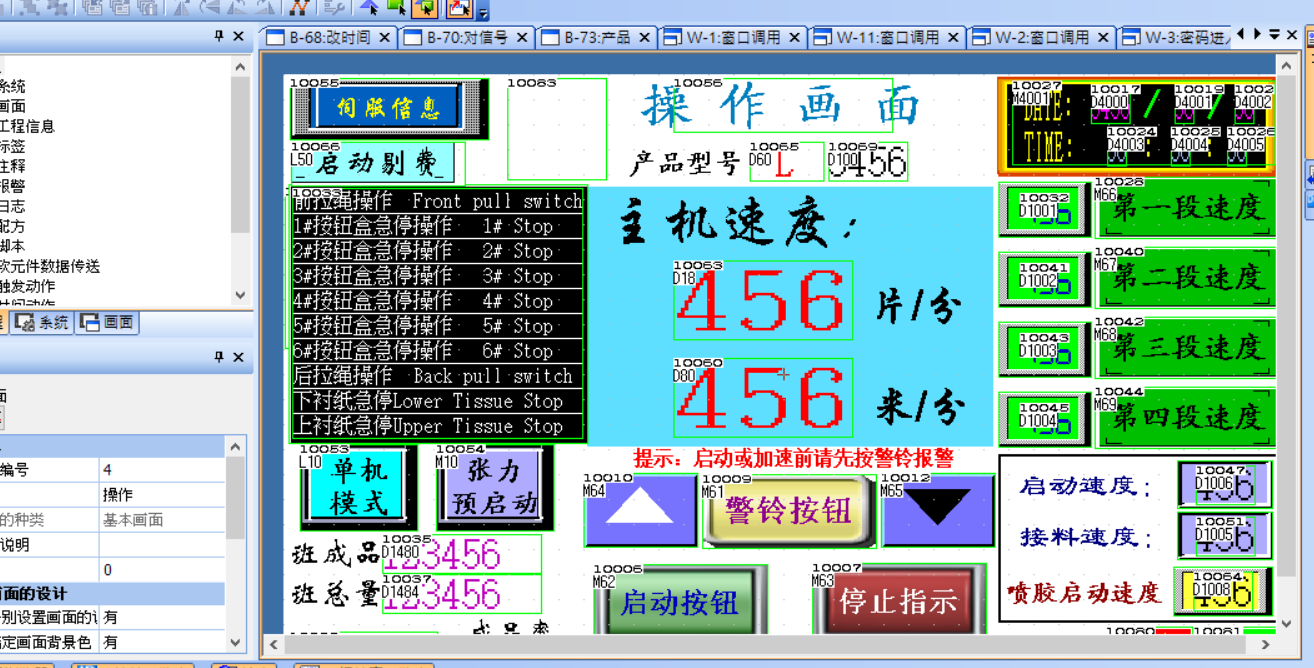
Task: Click the canvas horizontal scrollbar left arrow
Action: [272, 645]
